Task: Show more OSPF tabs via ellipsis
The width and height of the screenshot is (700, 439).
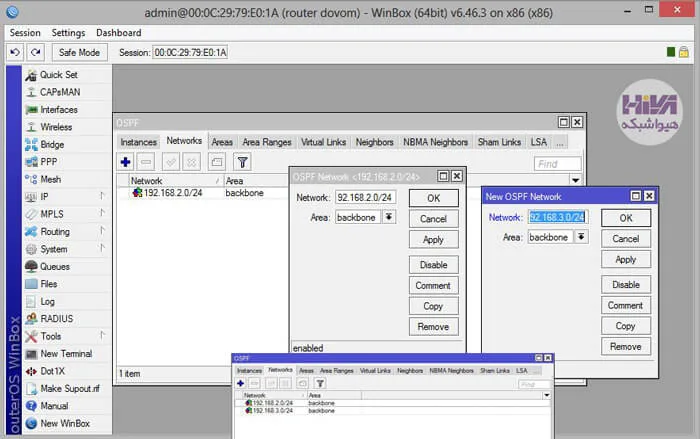Action: (559, 142)
